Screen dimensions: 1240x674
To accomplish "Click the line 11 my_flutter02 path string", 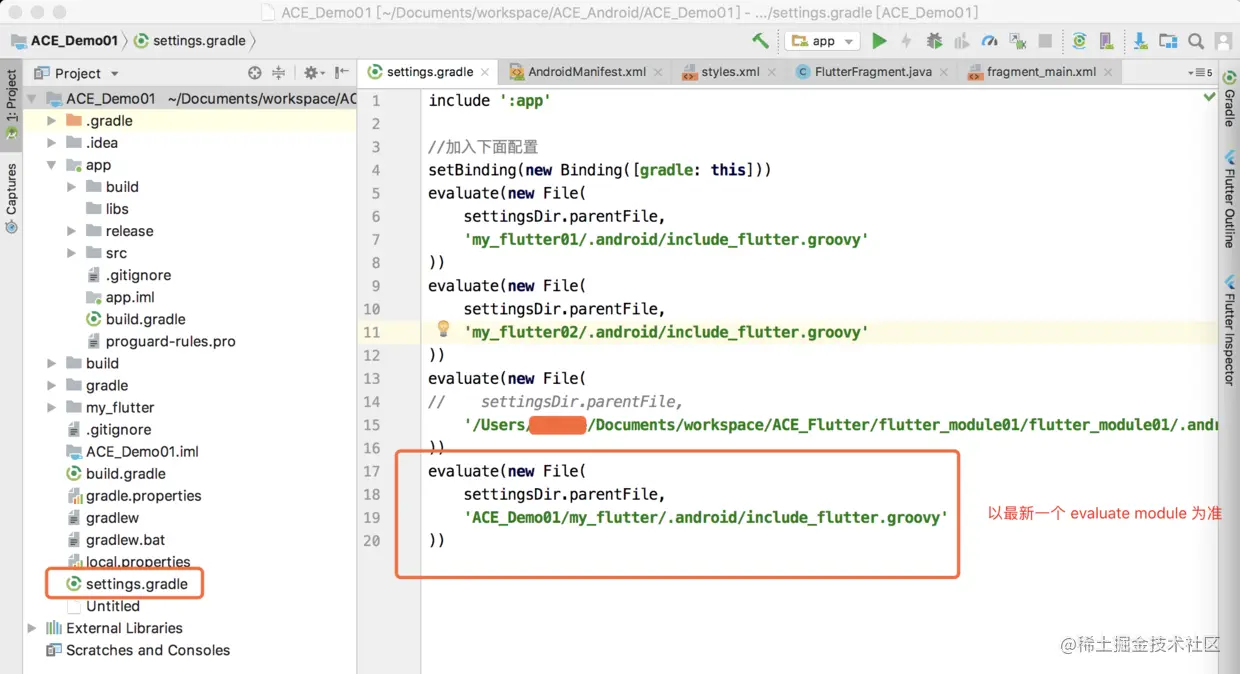I will tap(666, 332).
